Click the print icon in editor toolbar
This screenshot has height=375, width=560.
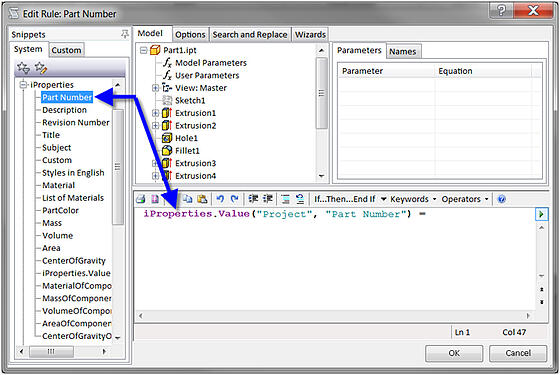[141, 199]
